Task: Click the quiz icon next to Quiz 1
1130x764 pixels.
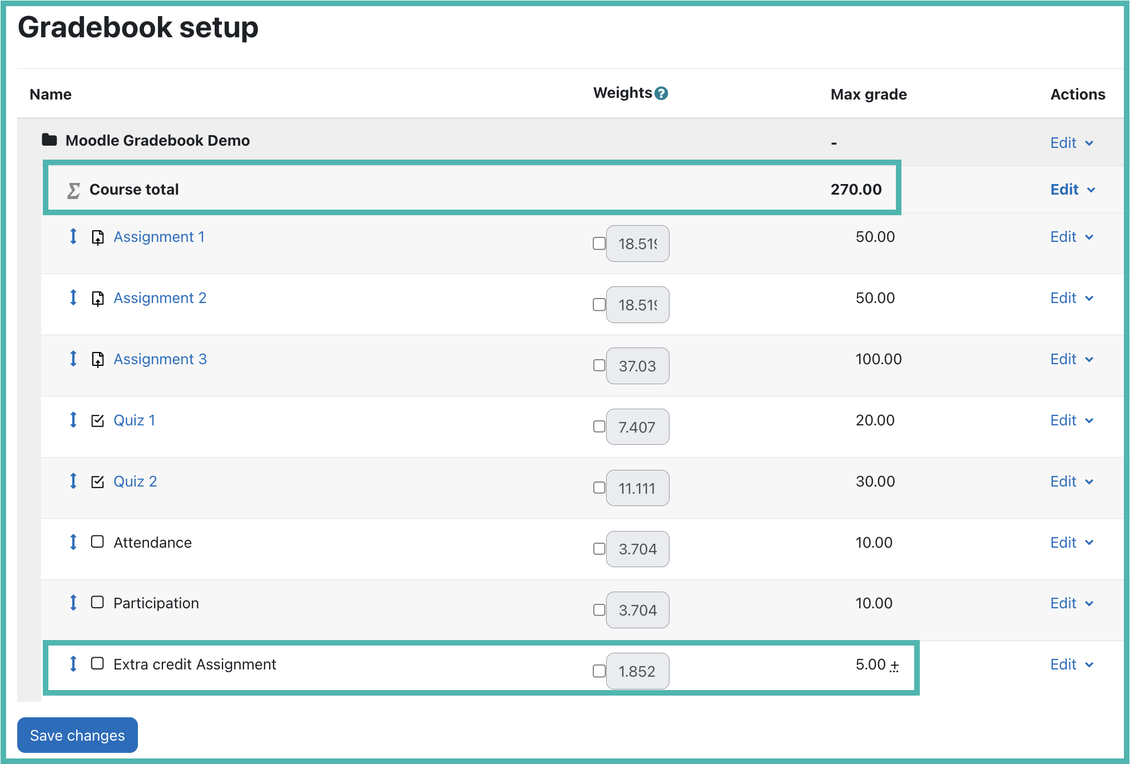Action: click(x=97, y=420)
